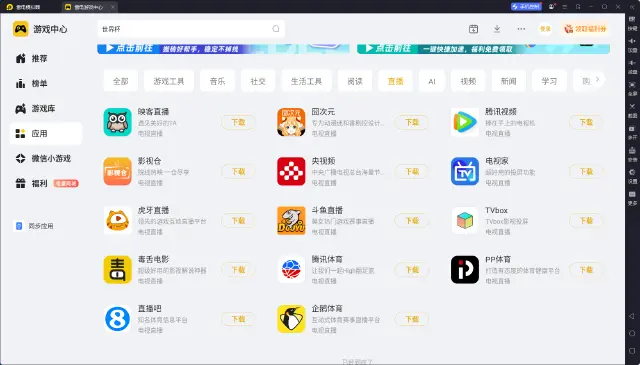This screenshot has width=640, height=365.
Task: Collapse the right sidebar with double chevron
Action: (x=632, y=7)
